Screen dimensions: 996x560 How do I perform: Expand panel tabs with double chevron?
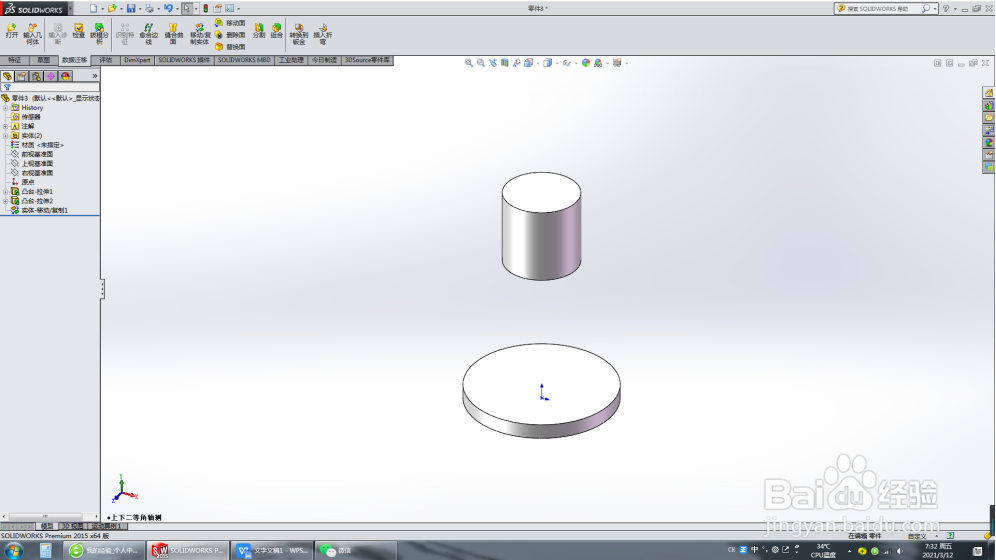click(95, 76)
